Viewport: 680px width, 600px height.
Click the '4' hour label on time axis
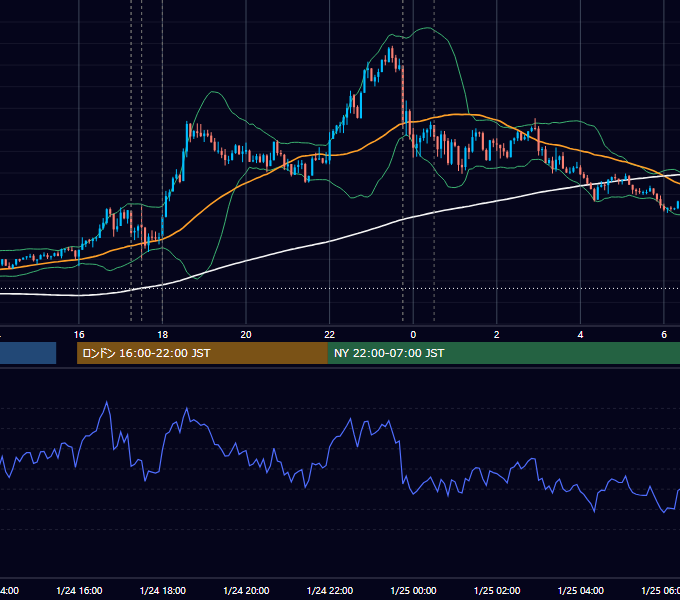tap(580, 335)
